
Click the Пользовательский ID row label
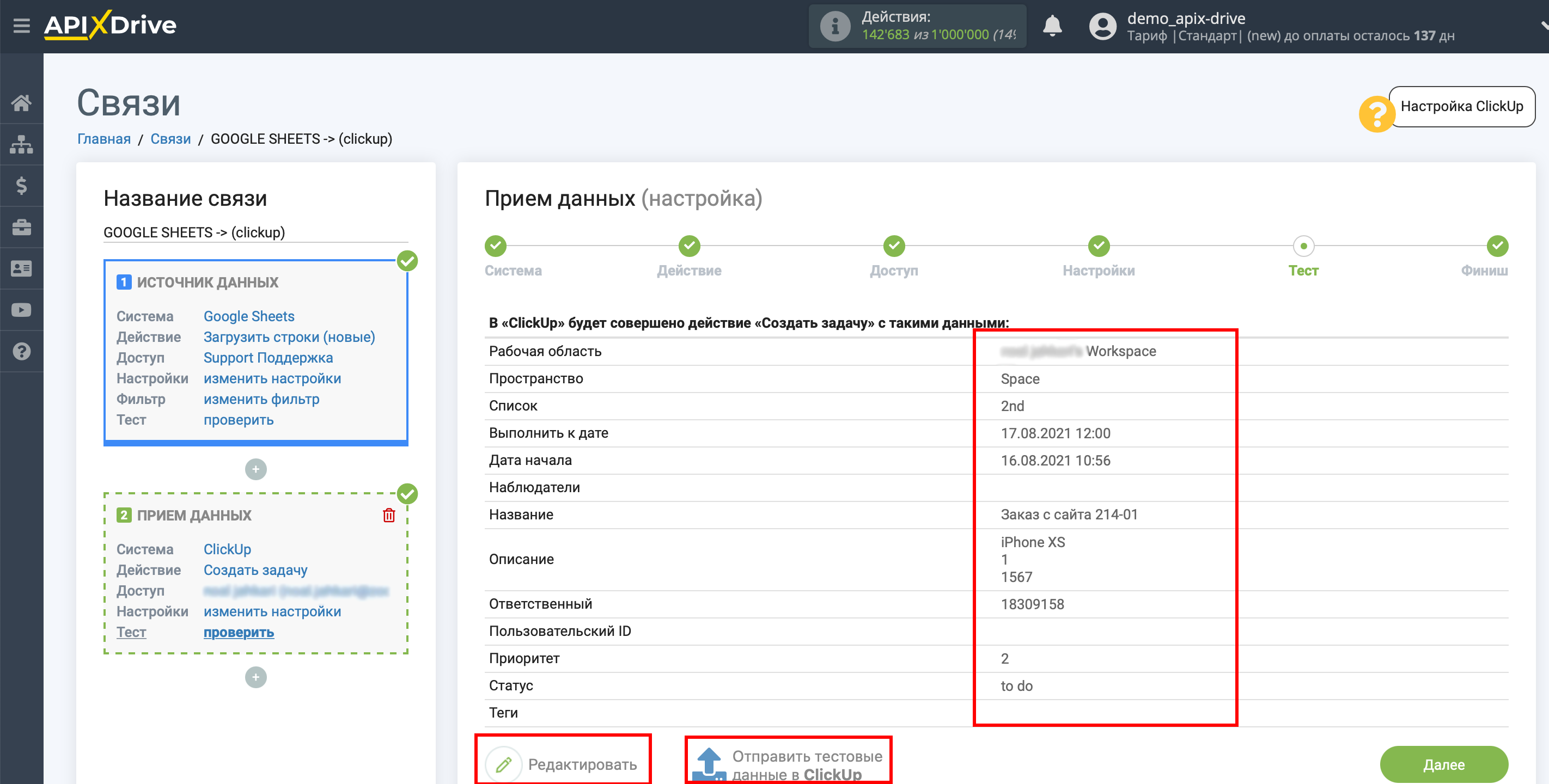click(x=560, y=632)
